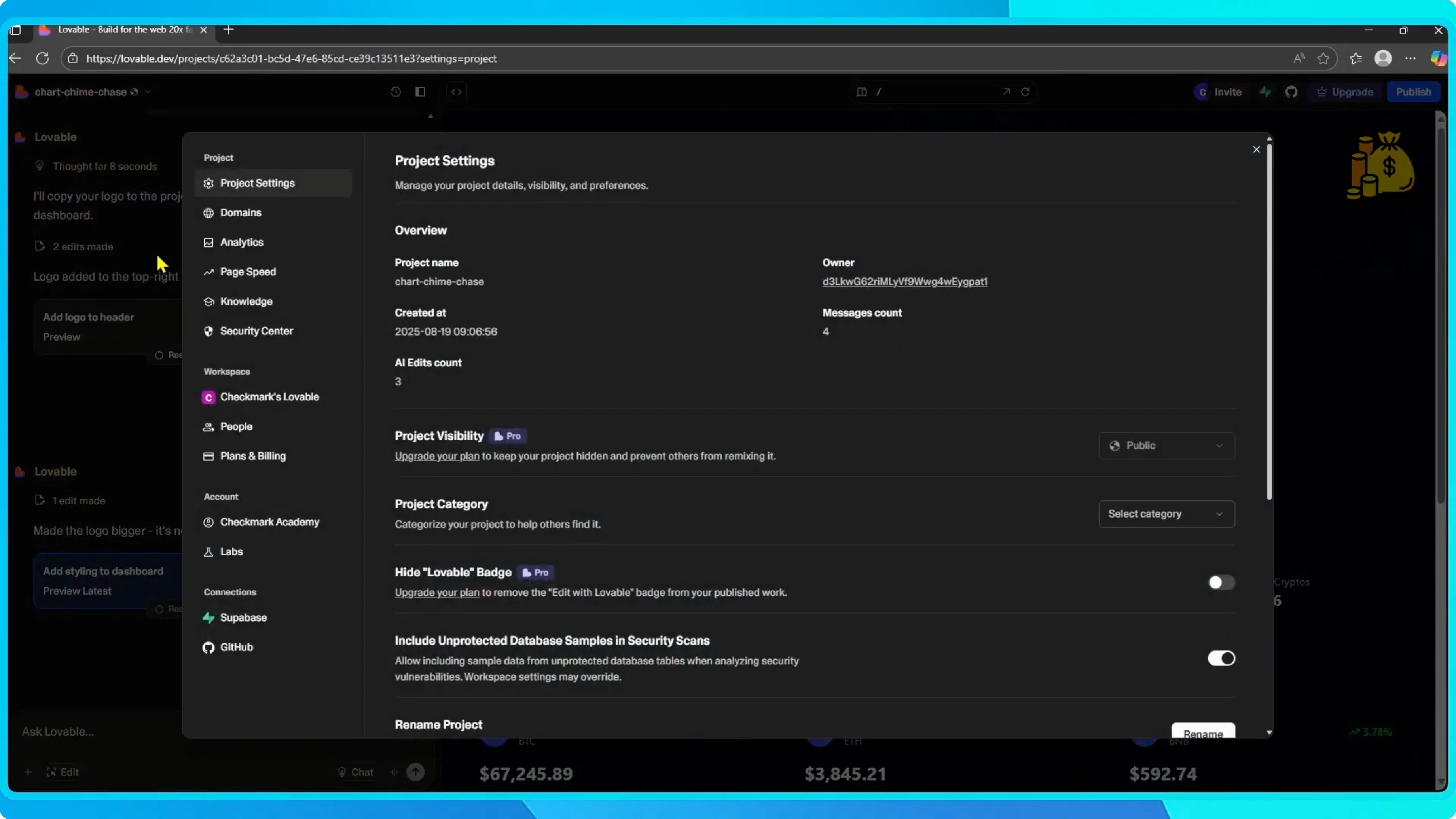Screen dimensions: 1456x819
Task: View site information lock icon
Action: coord(73,58)
